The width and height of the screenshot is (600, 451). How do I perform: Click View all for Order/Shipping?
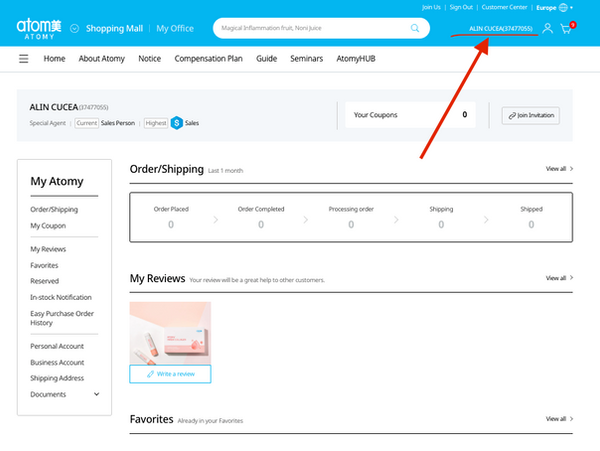(559, 169)
